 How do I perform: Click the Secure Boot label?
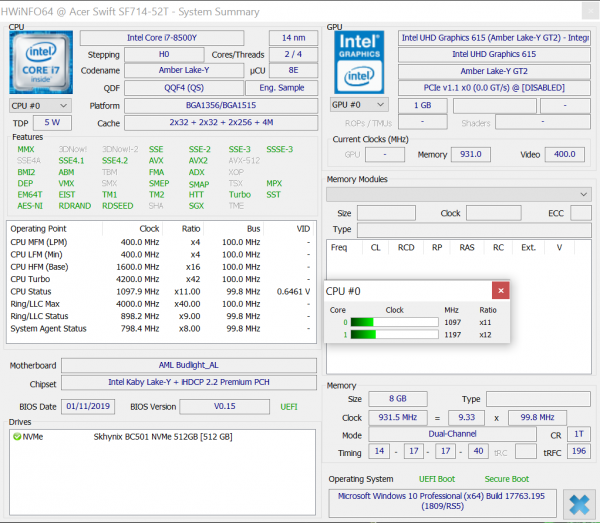coord(507,479)
